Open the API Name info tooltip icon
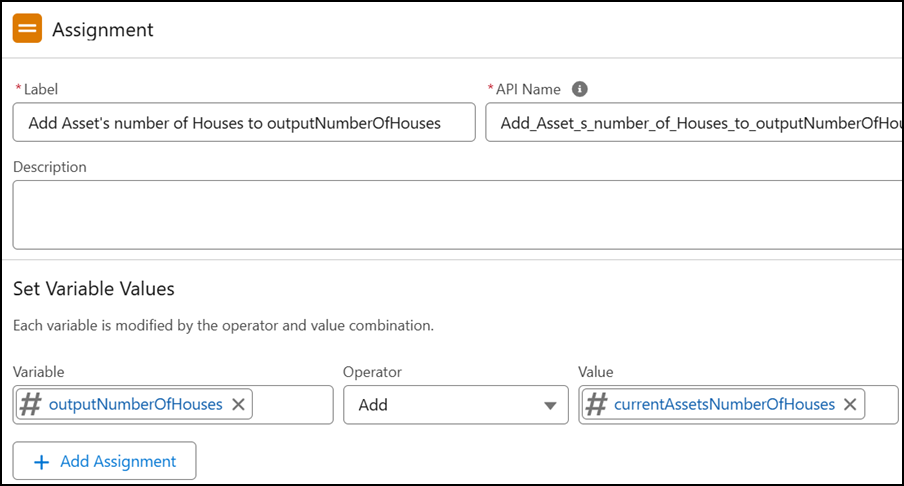The width and height of the screenshot is (904, 486). [579, 89]
